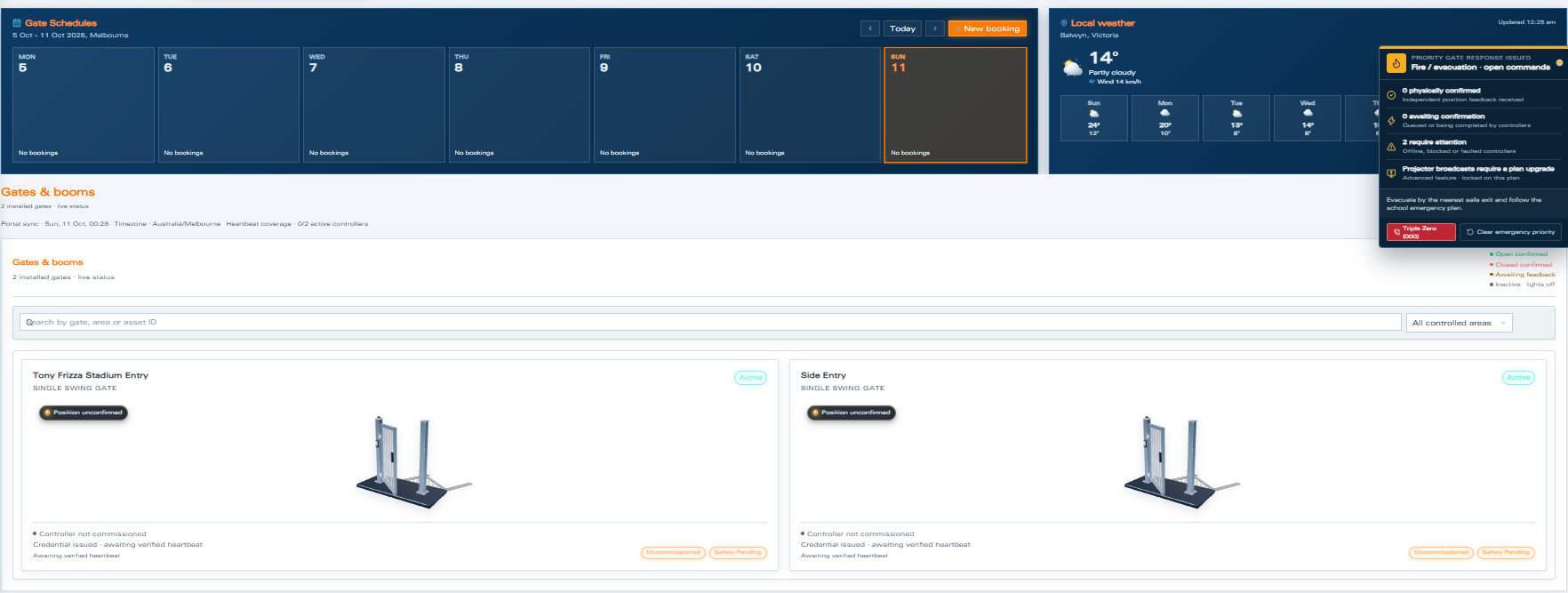The height and width of the screenshot is (593, 1568).
Task: Click the Tony Frizza Stadium Entry title
Action: coord(91,375)
